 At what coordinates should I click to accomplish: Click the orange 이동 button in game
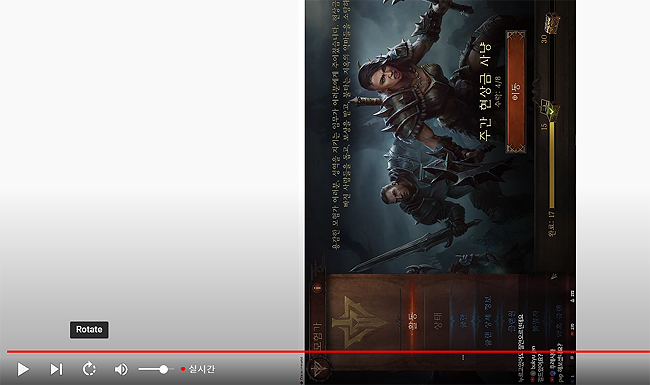click(x=516, y=91)
